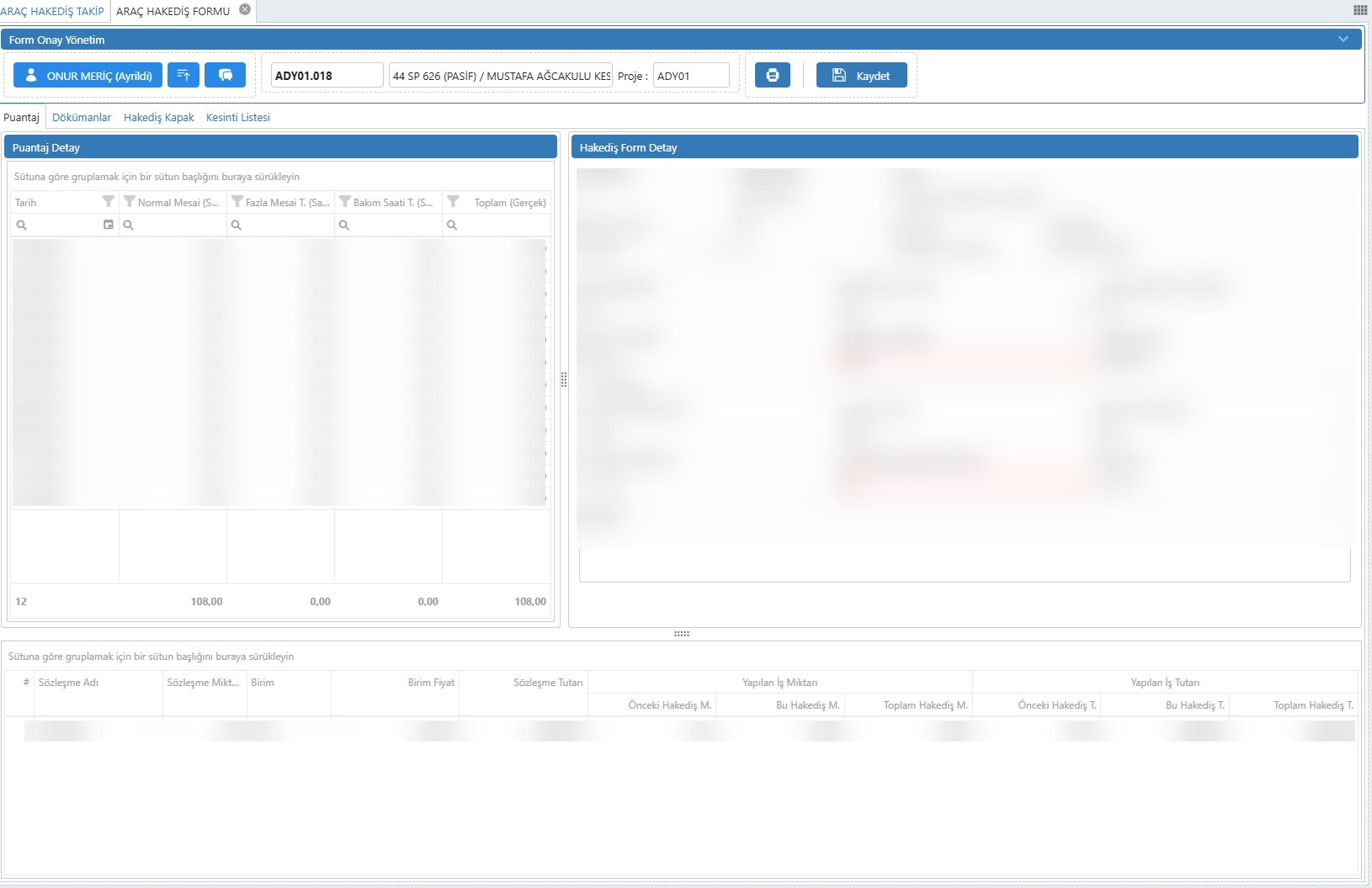The image size is (1372, 888).
Task: Select the Kesinti Listesi tab
Action: coord(237,117)
